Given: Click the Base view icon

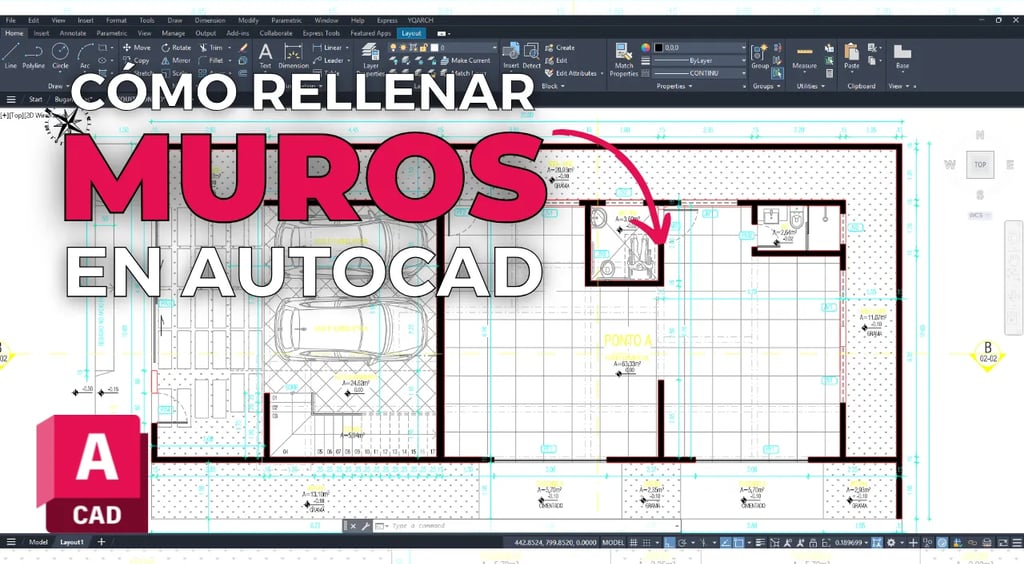Looking at the screenshot, I should point(903,56).
